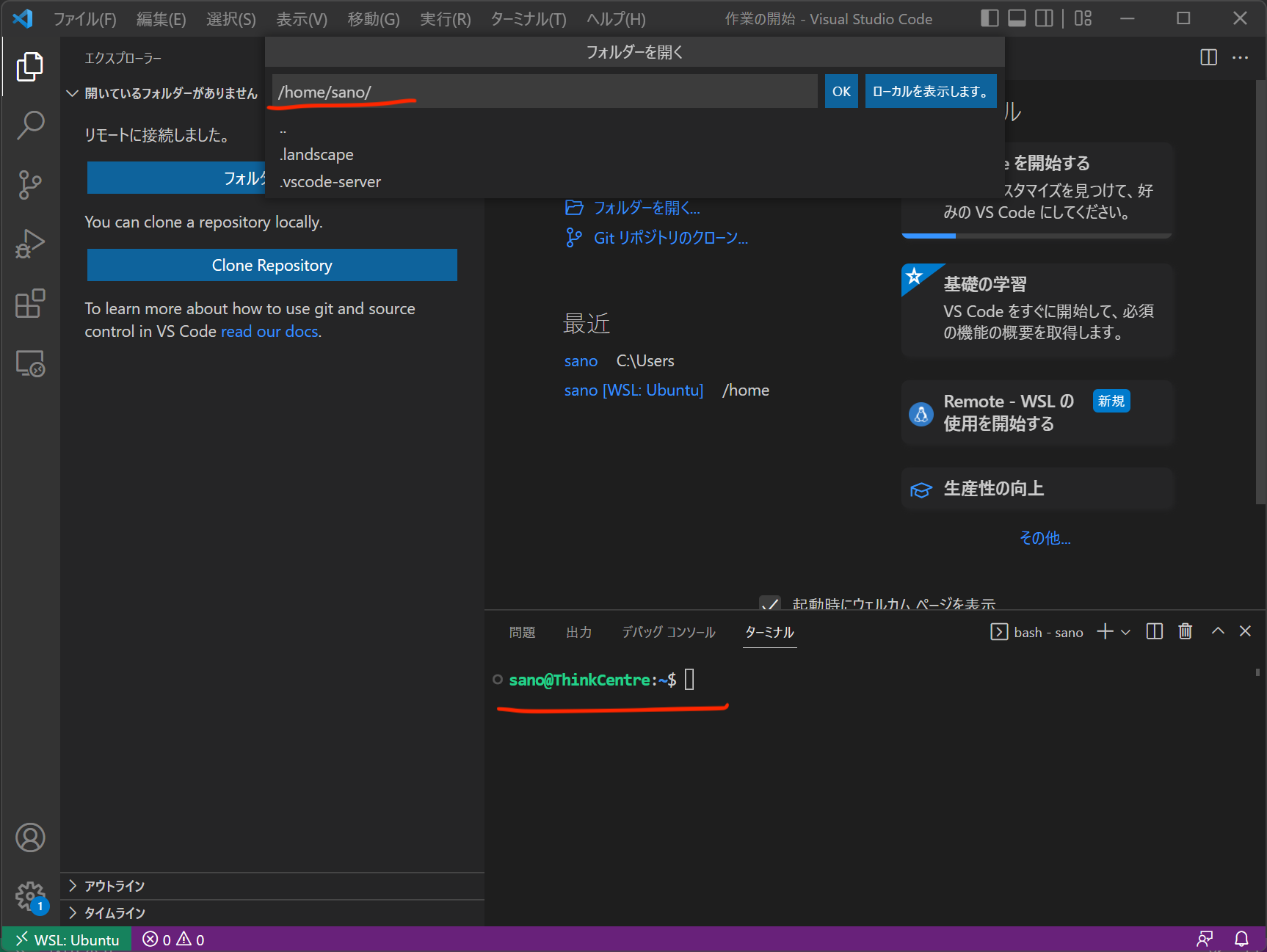Toggle the show welcome page on startup checkbox

(x=770, y=603)
